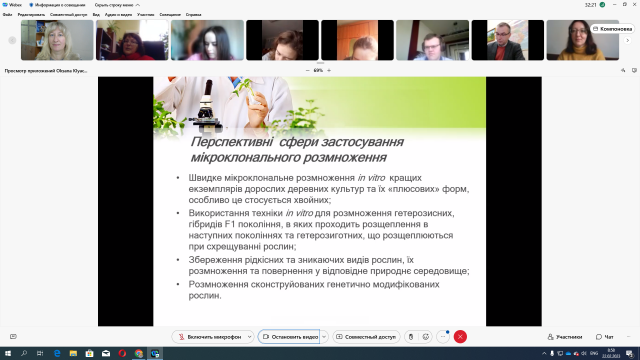Open the Участники panel
The height and width of the screenshot is (360, 640).
565,337
